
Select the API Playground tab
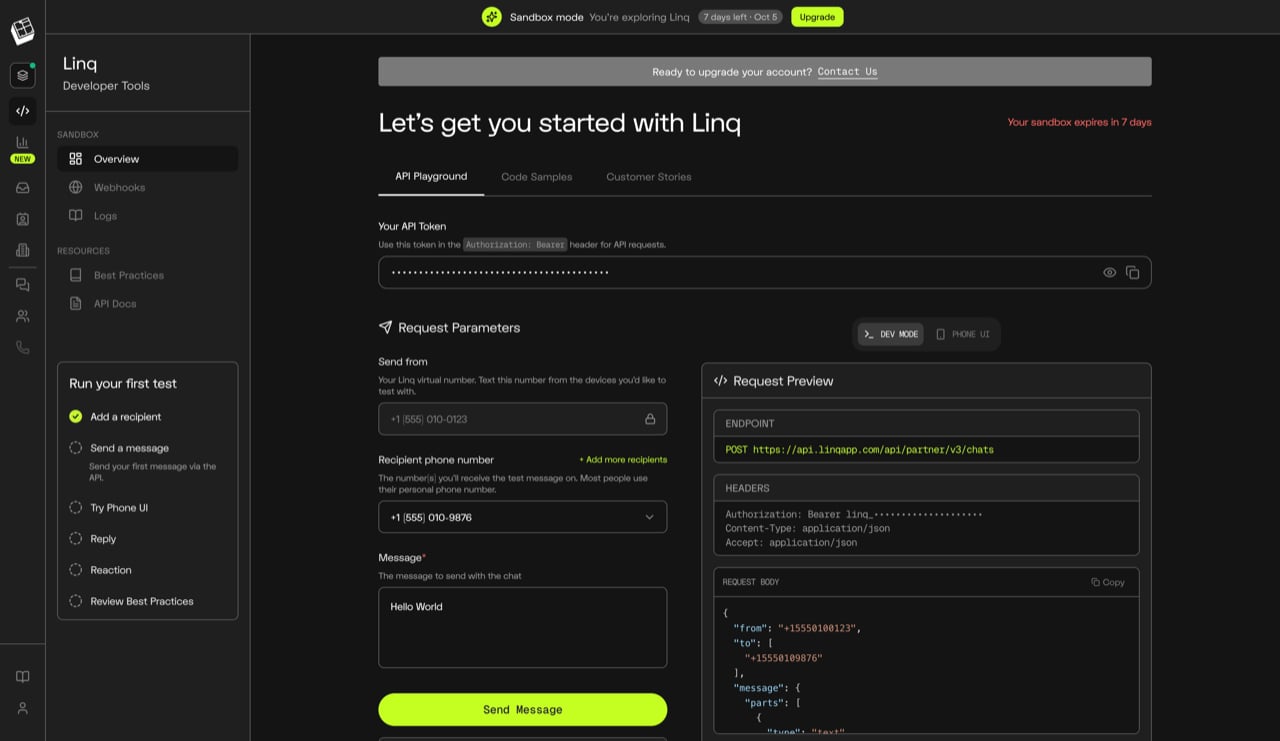click(431, 177)
